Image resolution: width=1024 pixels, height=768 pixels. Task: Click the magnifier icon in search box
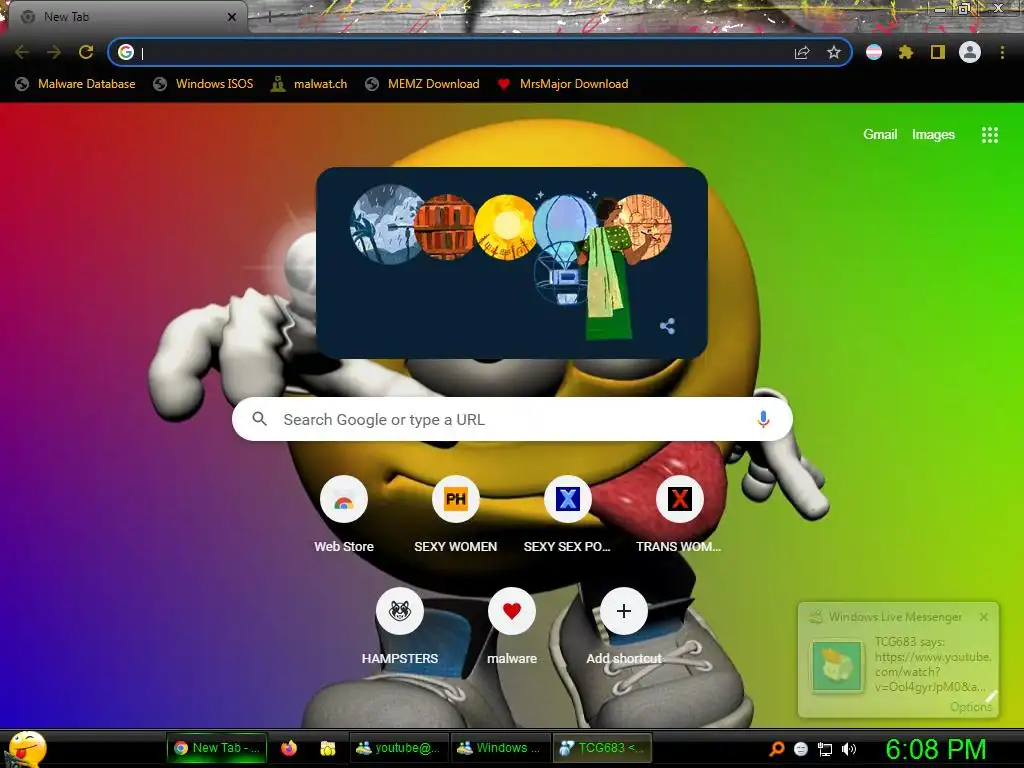coord(259,419)
